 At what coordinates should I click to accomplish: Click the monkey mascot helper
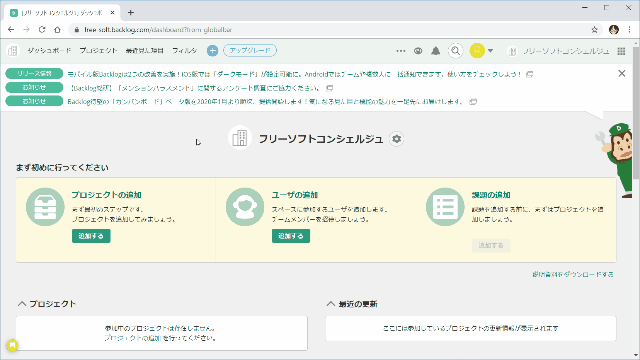(616, 160)
